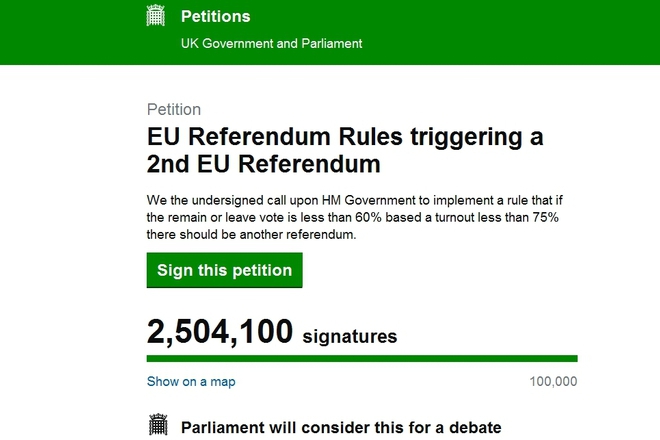
Task: Click UK Government and Parliament subtitle
Action: pyautogui.click(x=271, y=44)
